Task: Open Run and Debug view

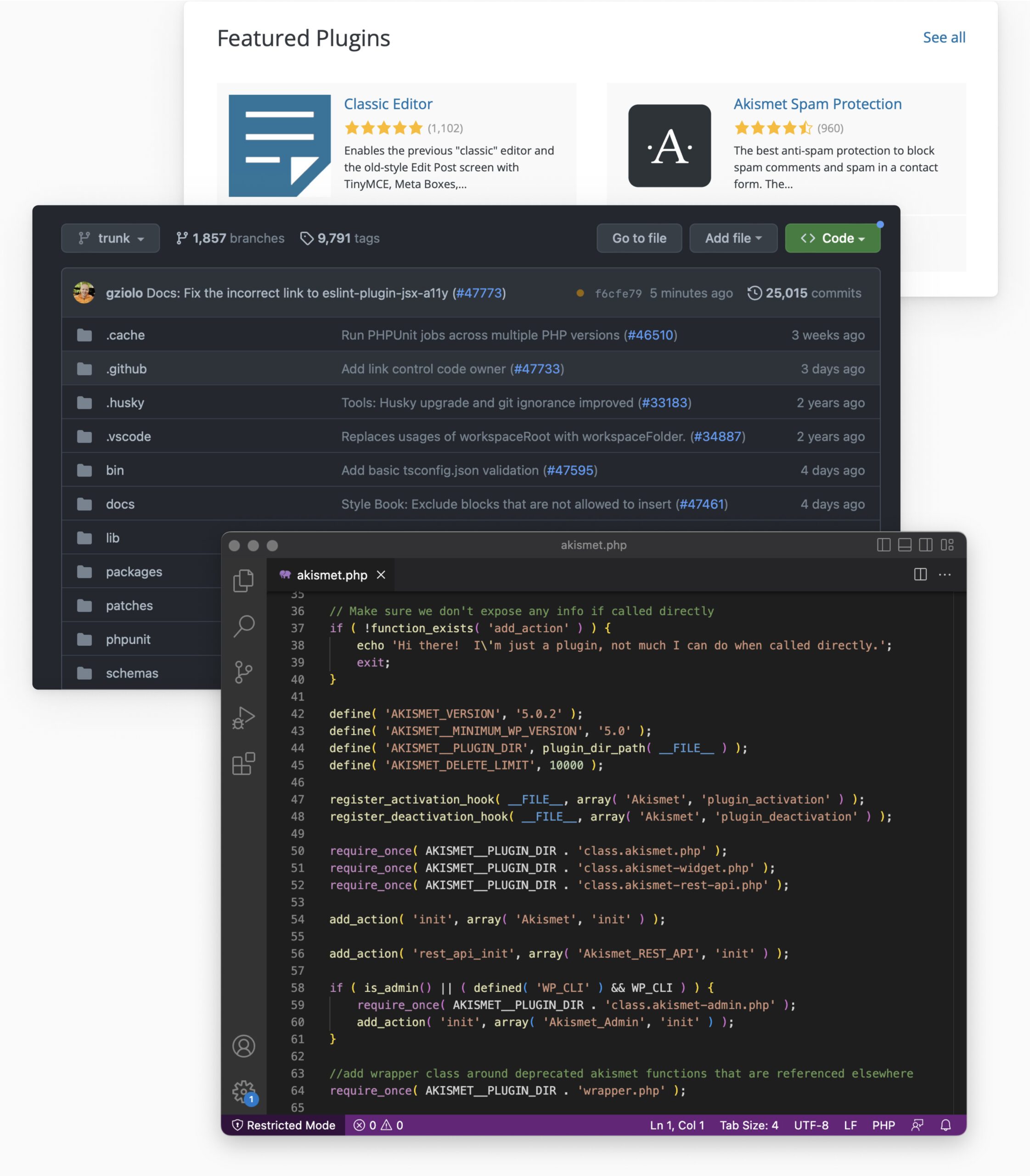Action: 244,718
